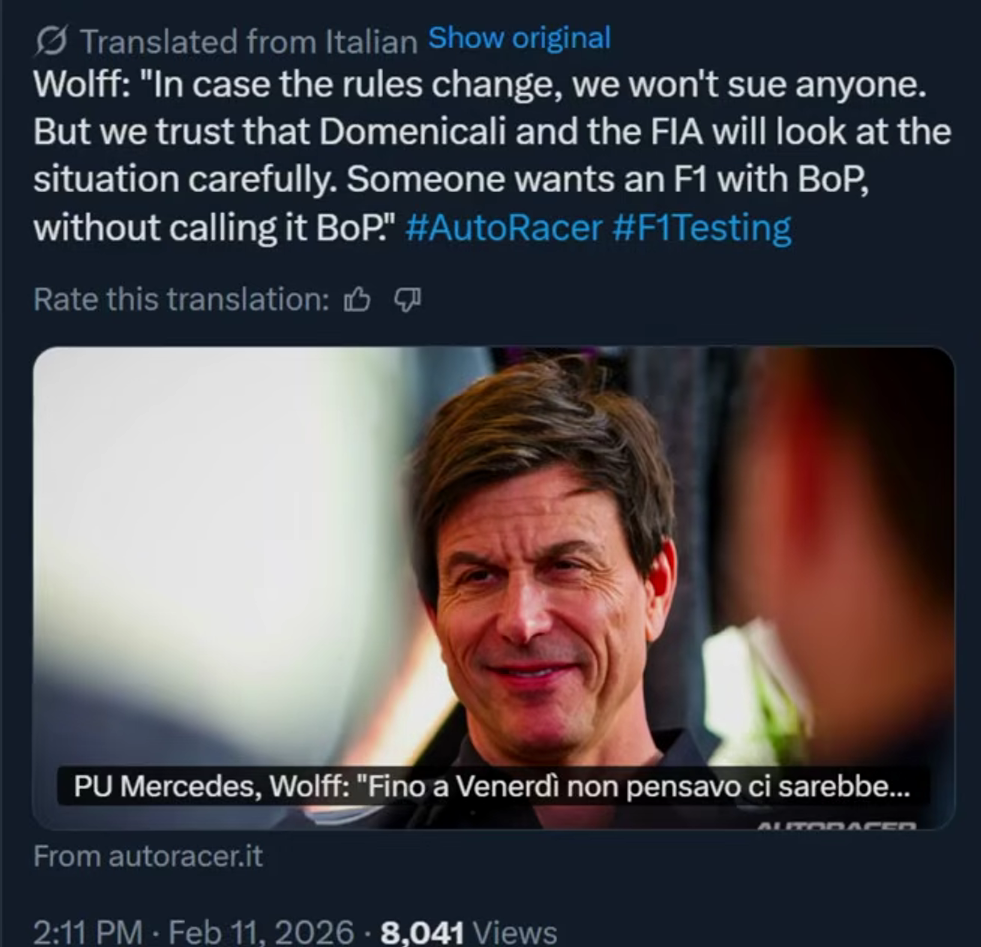Image resolution: width=981 pixels, height=947 pixels.
Task: Open the #AutoRacer hashtag
Action: coord(504,227)
